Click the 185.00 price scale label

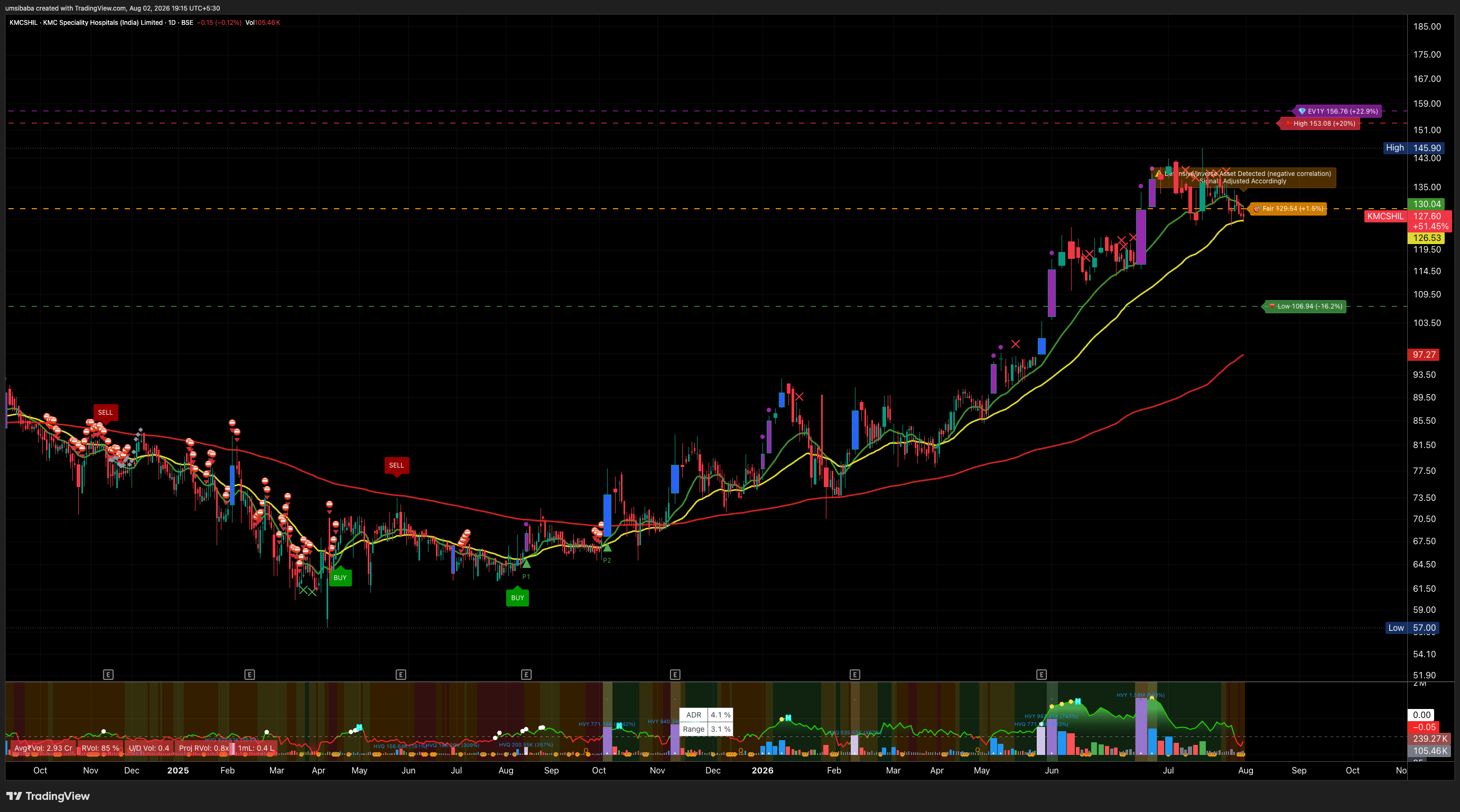pos(1427,26)
